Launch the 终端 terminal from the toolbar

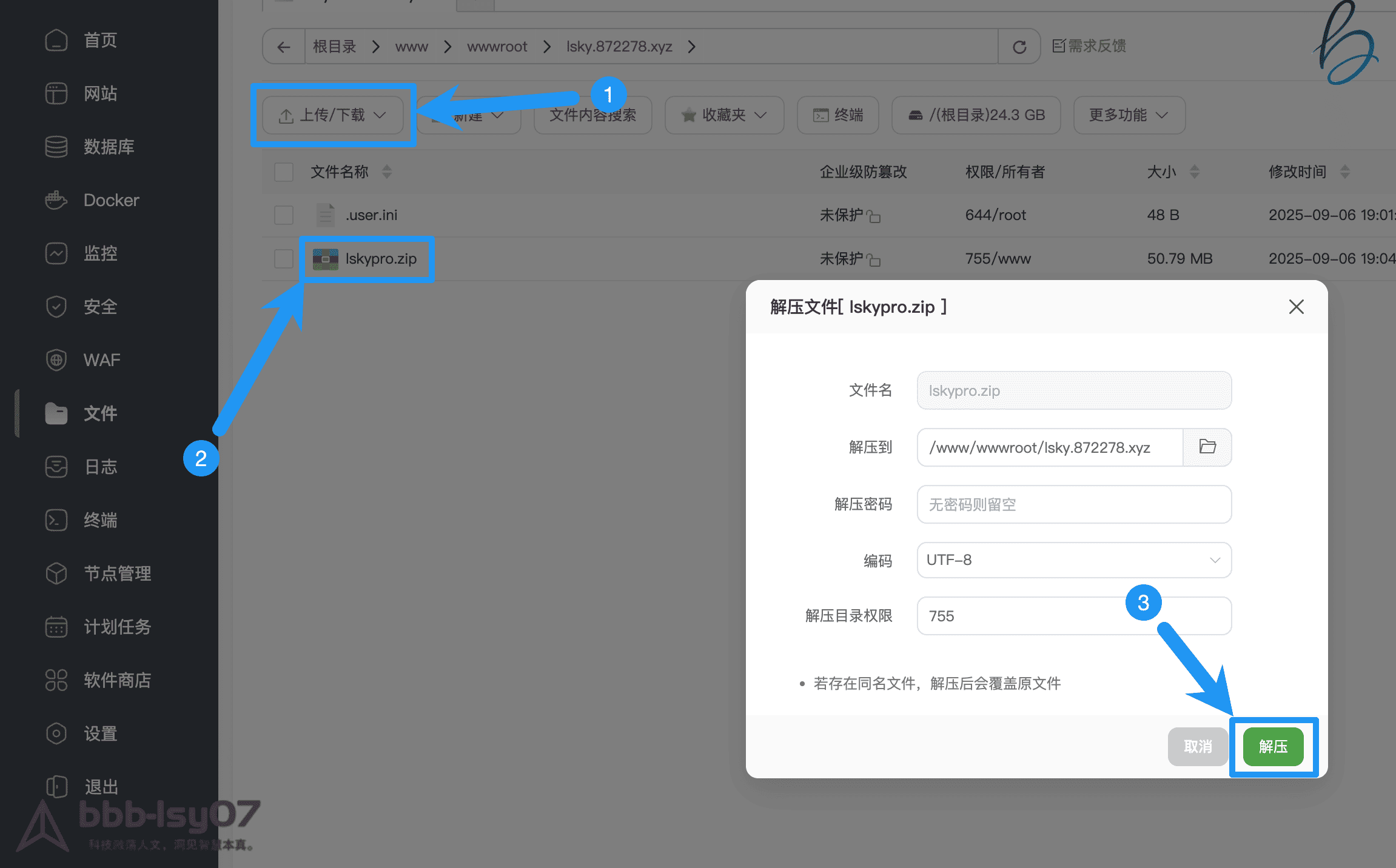click(x=837, y=115)
